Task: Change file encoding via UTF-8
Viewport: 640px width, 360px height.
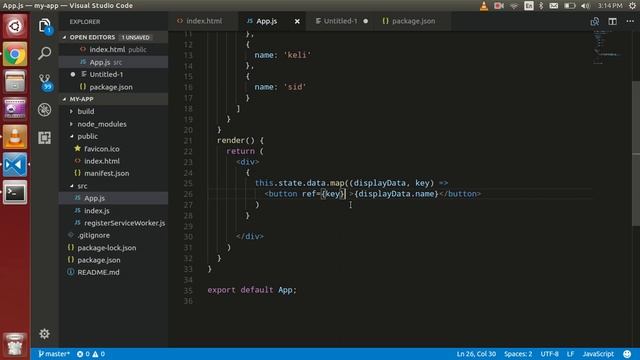Action: (549, 354)
